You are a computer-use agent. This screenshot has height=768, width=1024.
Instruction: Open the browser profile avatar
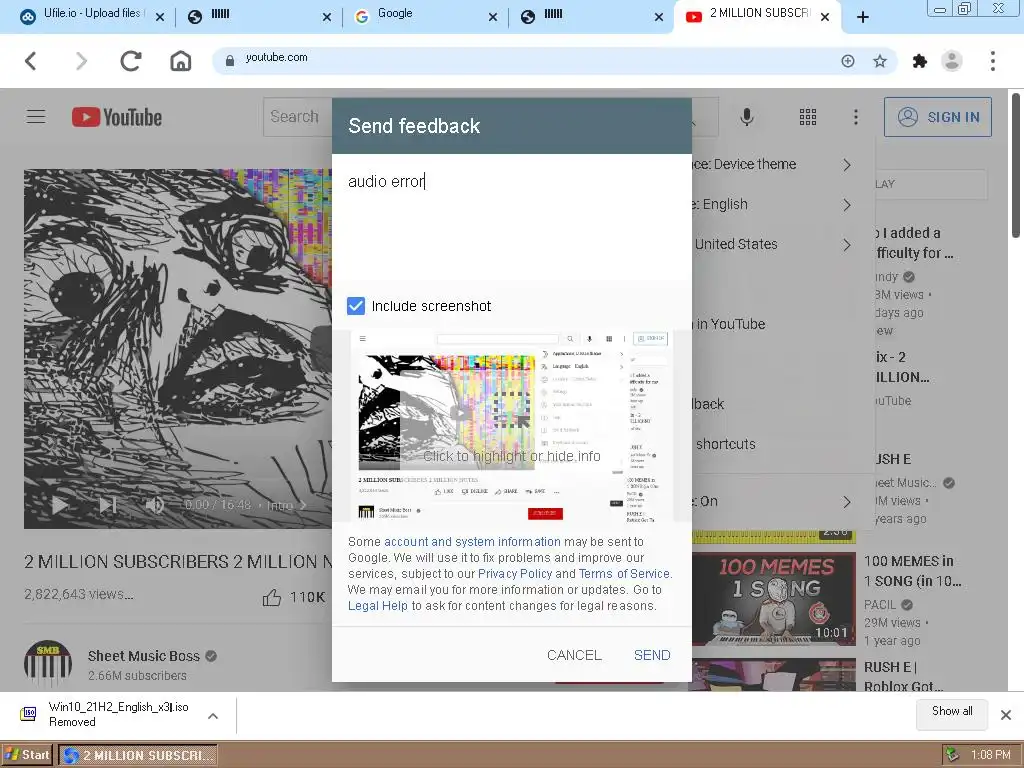pos(952,61)
